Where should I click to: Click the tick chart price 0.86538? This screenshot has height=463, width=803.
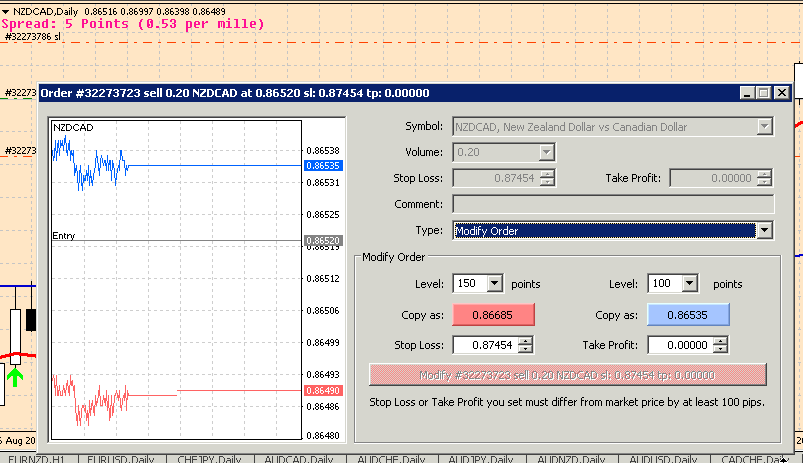323,151
